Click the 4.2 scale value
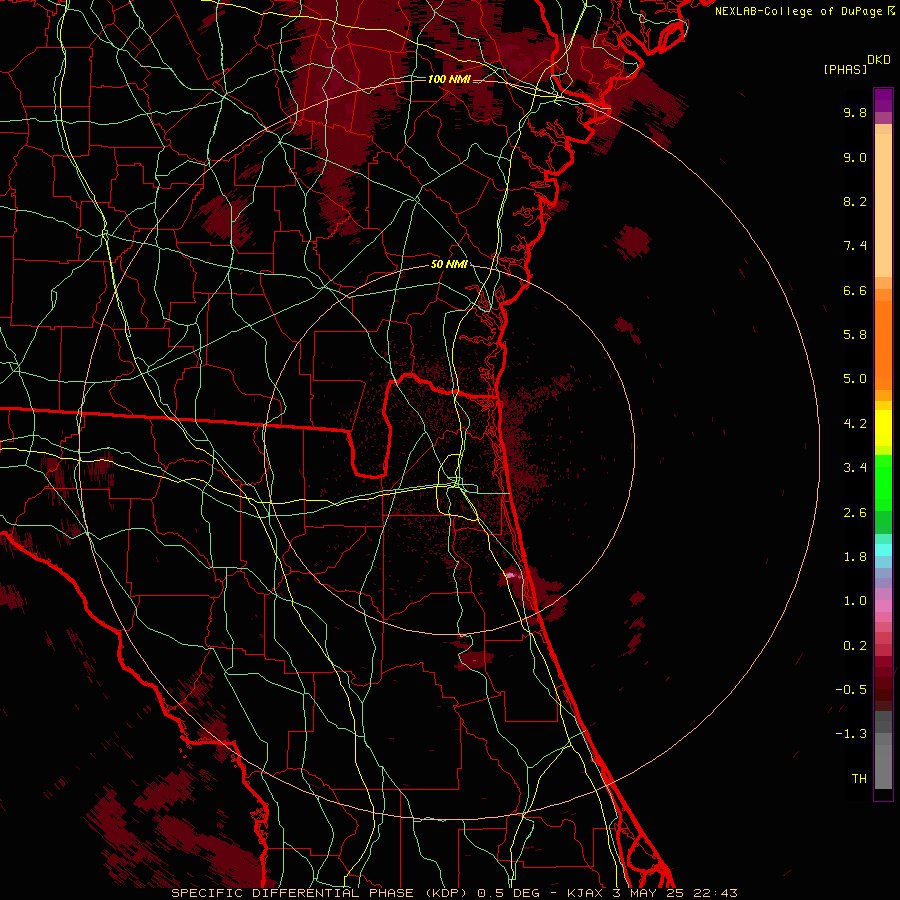The image size is (900, 900). [855, 423]
